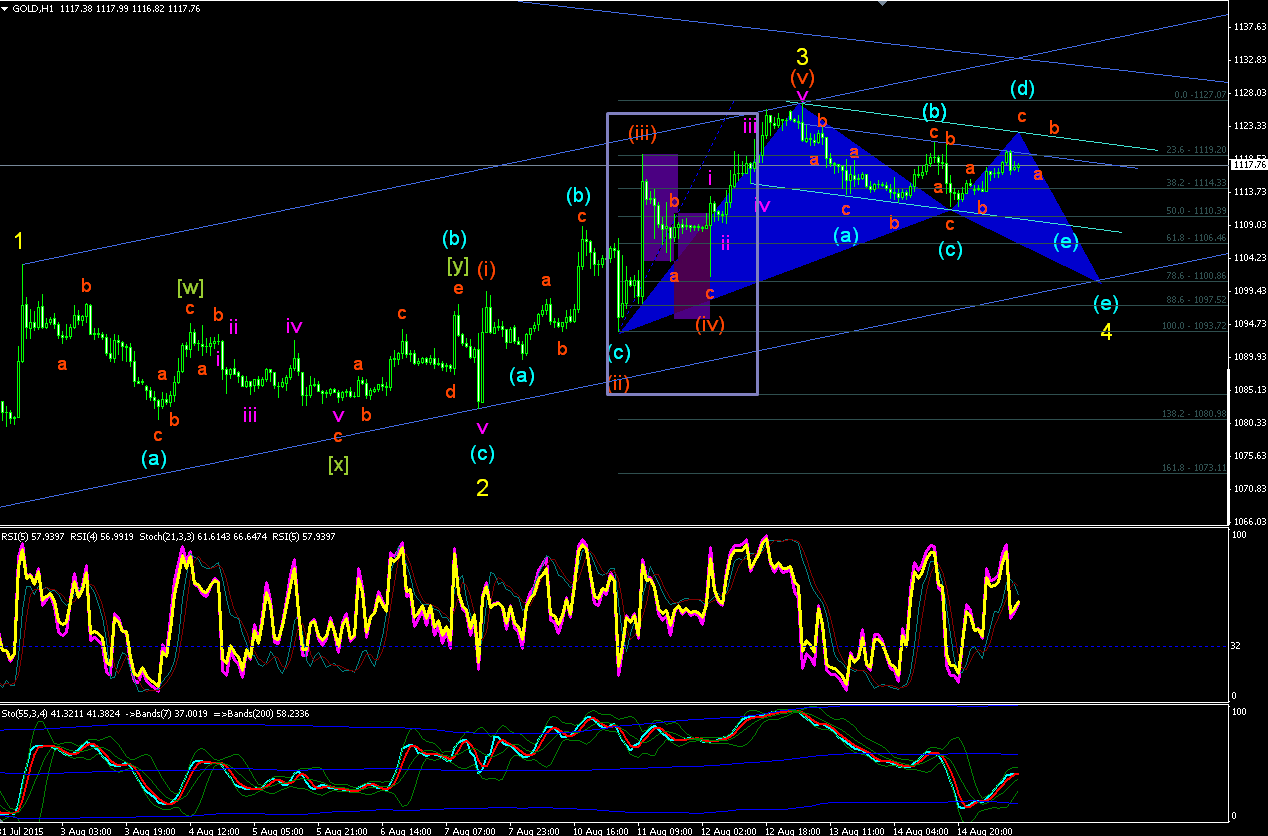Select the cyan (d) wave label
This screenshot has width=1268, height=836.
[1021, 88]
